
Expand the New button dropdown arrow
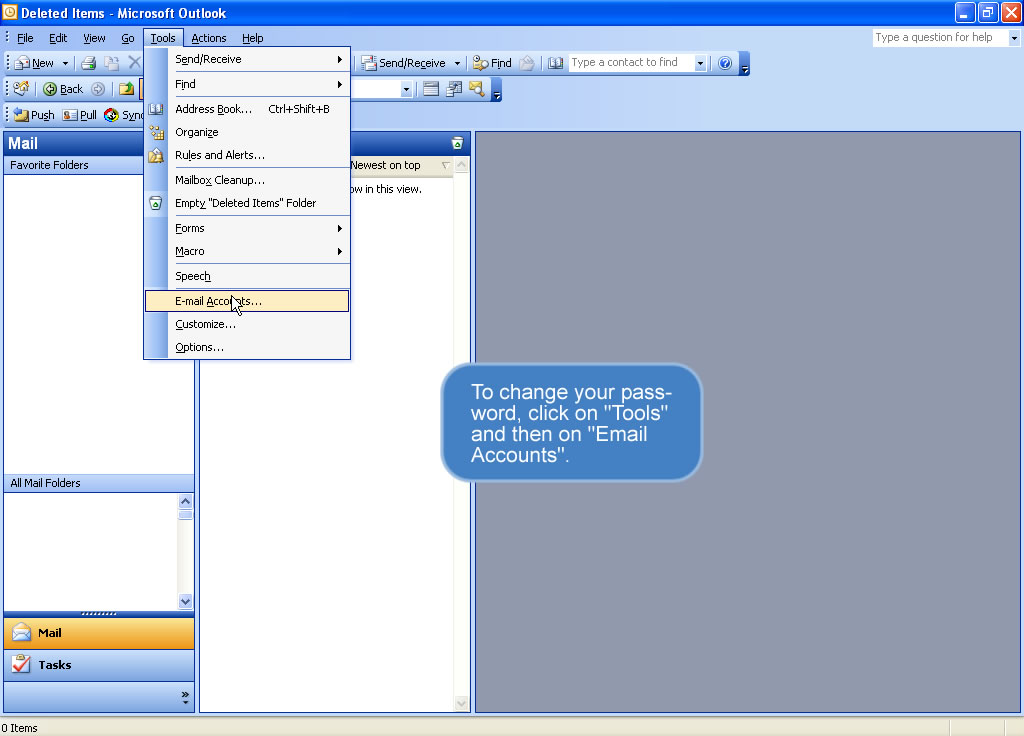point(66,63)
